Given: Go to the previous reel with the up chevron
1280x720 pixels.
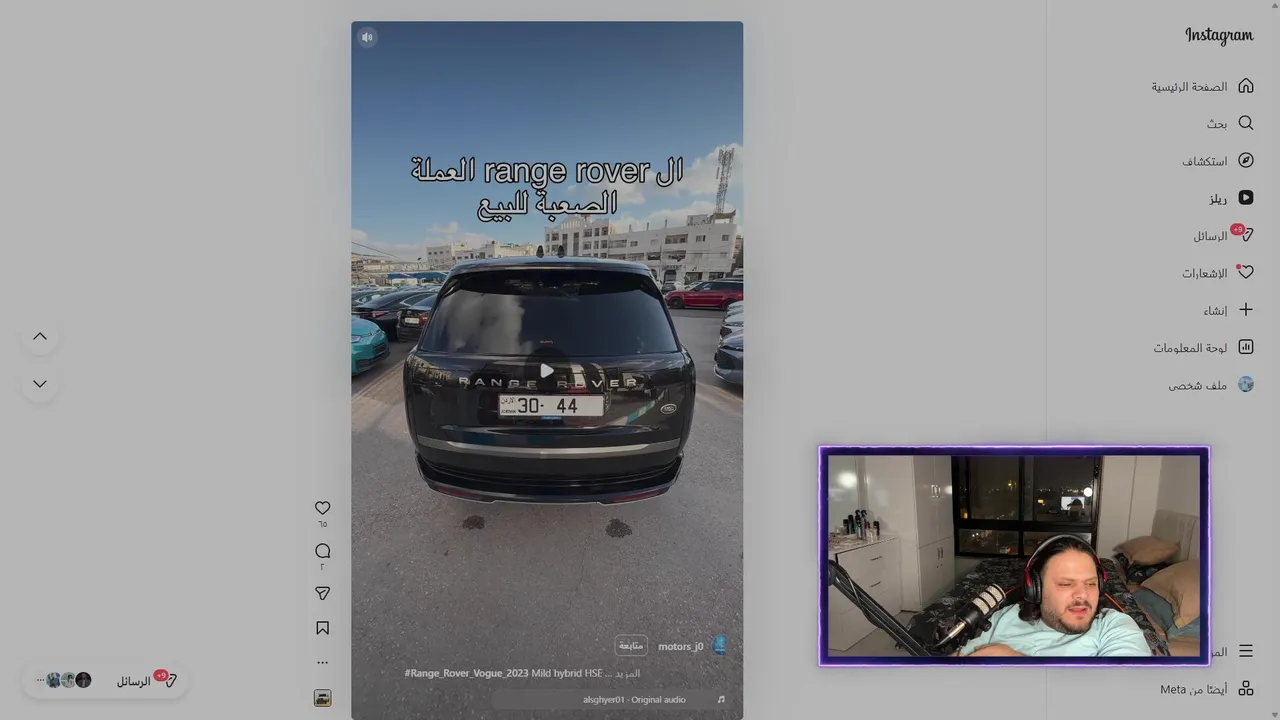Looking at the screenshot, I should pyautogui.click(x=40, y=337).
